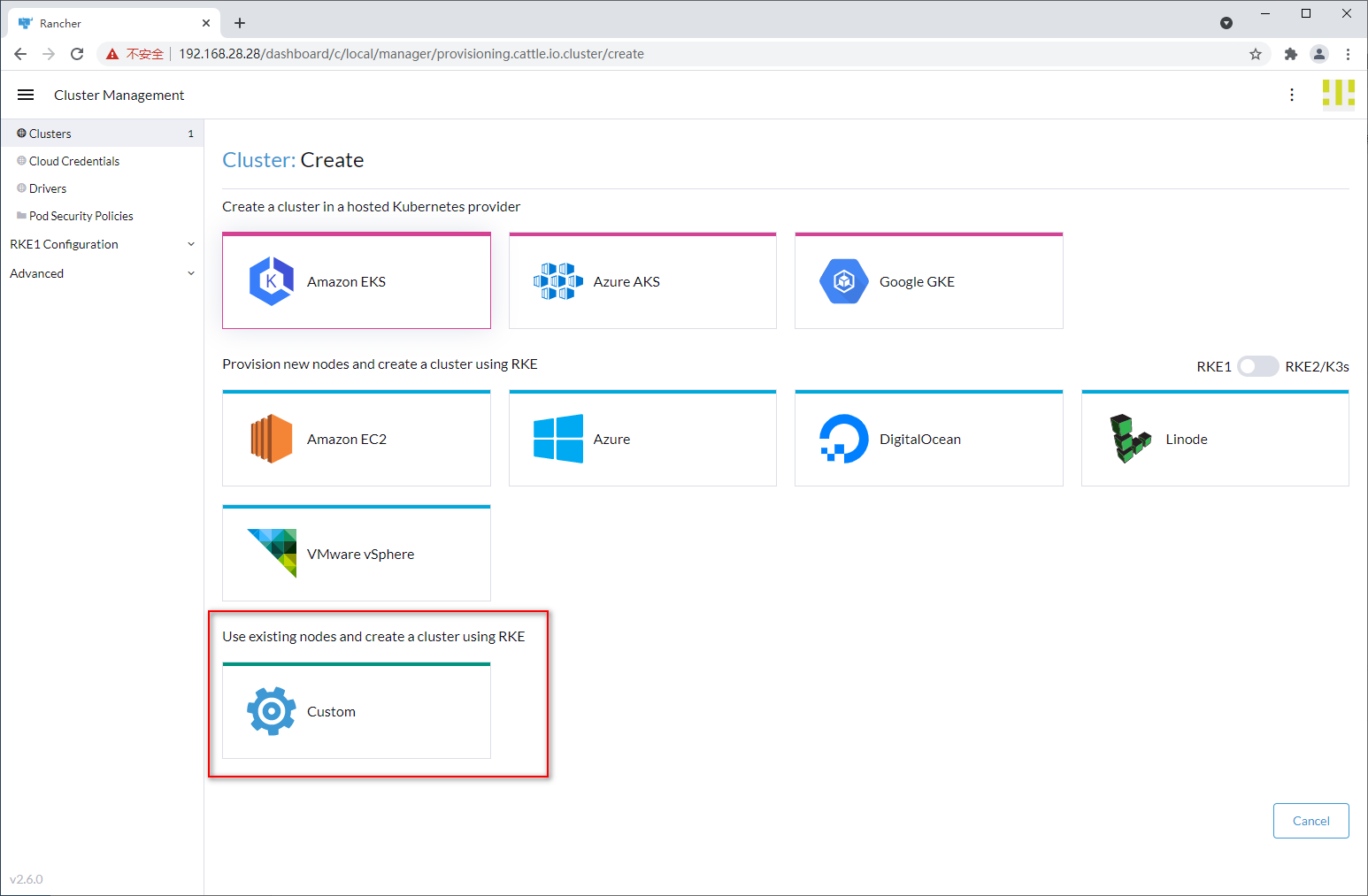Select the Azure AKS provider card
This screenshot has height=896, width=1368.
coord(642,280)
